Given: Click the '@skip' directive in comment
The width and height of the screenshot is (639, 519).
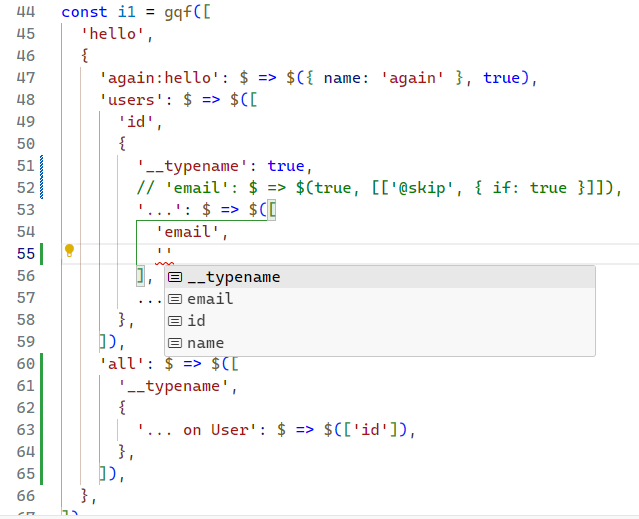Looking at the screenshot, I should tap(422, 188).
